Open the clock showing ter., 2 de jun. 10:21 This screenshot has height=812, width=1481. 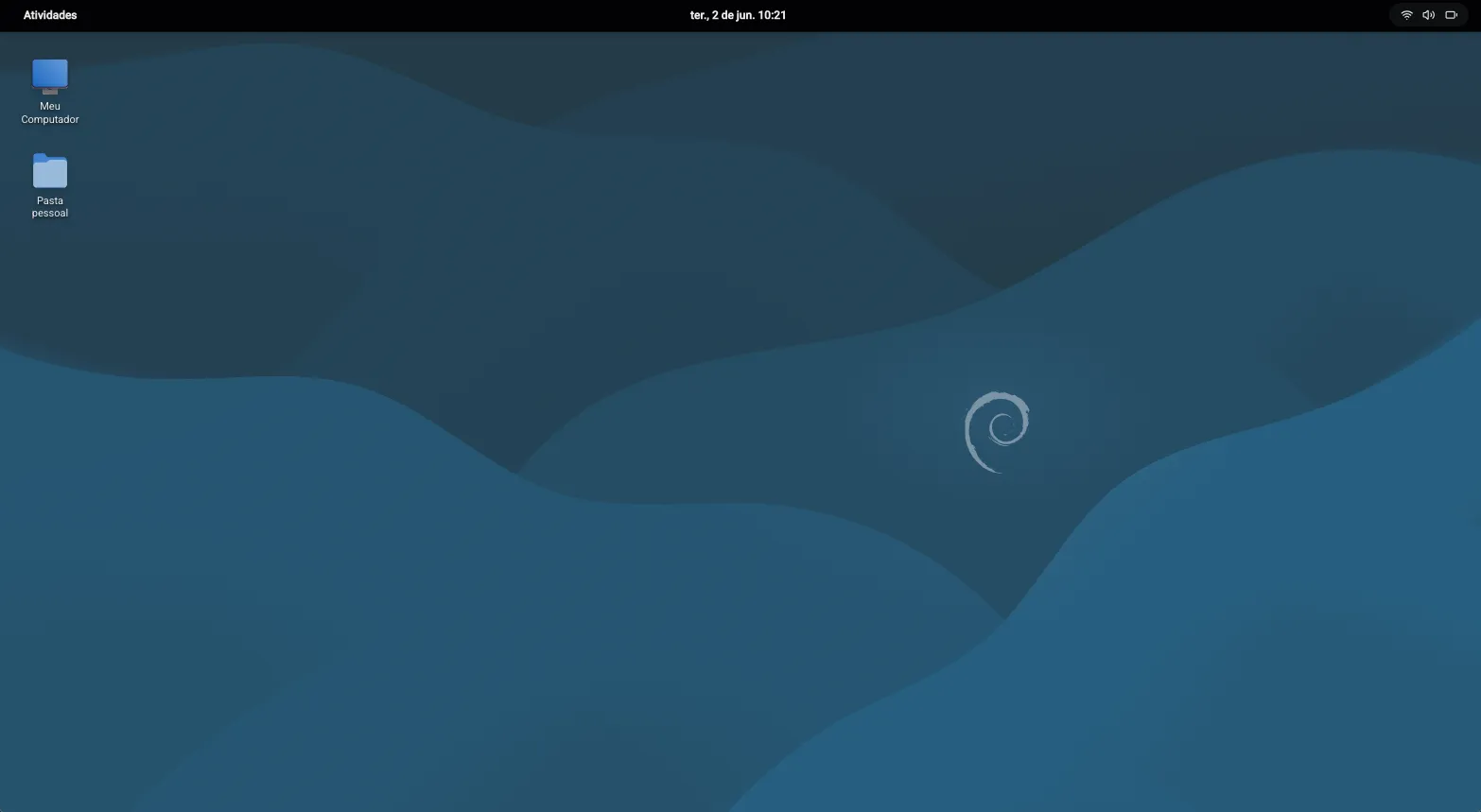pyautogui.click(x=738, y=15)
